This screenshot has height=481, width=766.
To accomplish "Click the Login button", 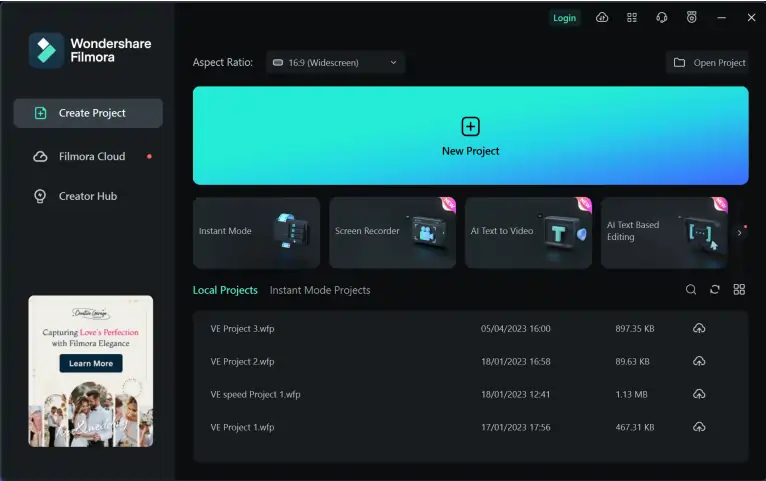I will 564,18.
